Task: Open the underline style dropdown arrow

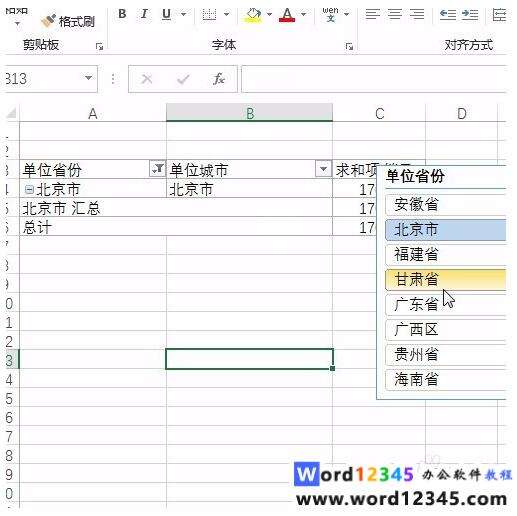Action: (x=184, y=14)
